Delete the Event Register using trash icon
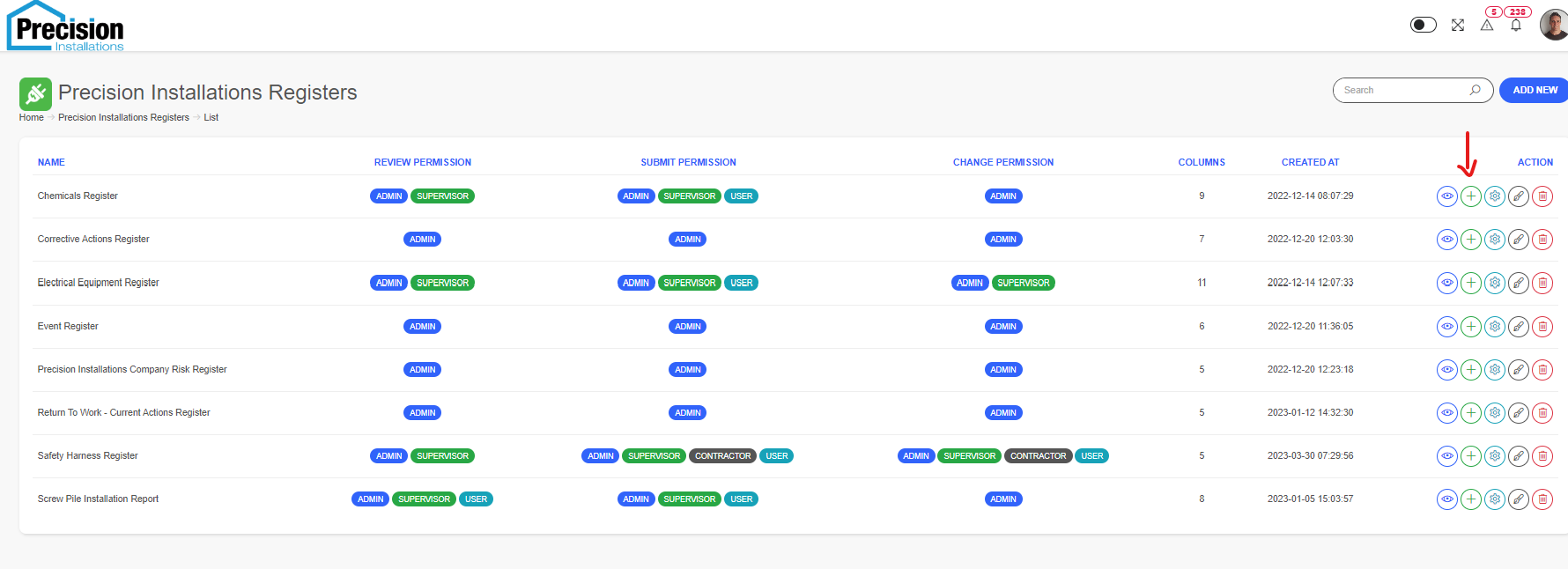 1542,327
